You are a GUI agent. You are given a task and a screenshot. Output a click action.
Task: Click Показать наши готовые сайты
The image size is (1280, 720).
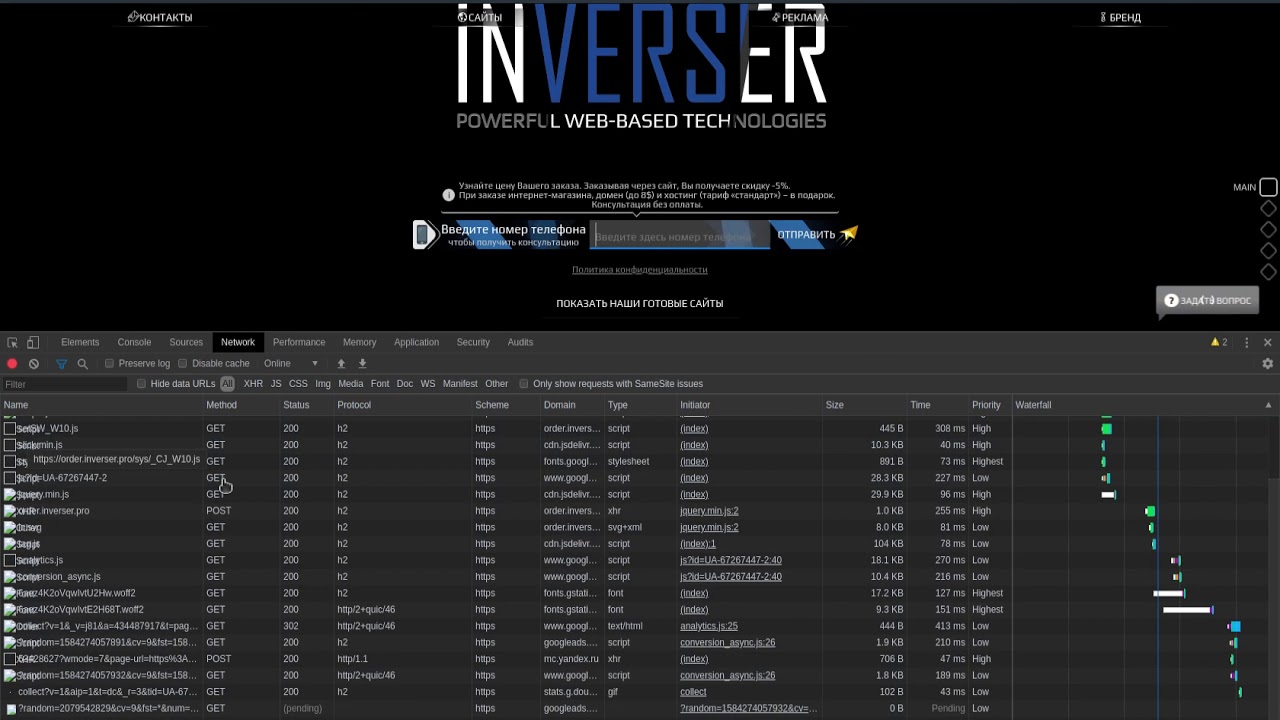[x=640, y=303]
